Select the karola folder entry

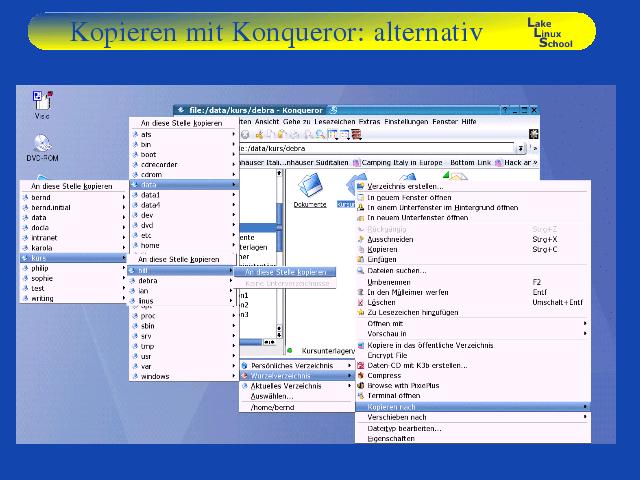73,248
